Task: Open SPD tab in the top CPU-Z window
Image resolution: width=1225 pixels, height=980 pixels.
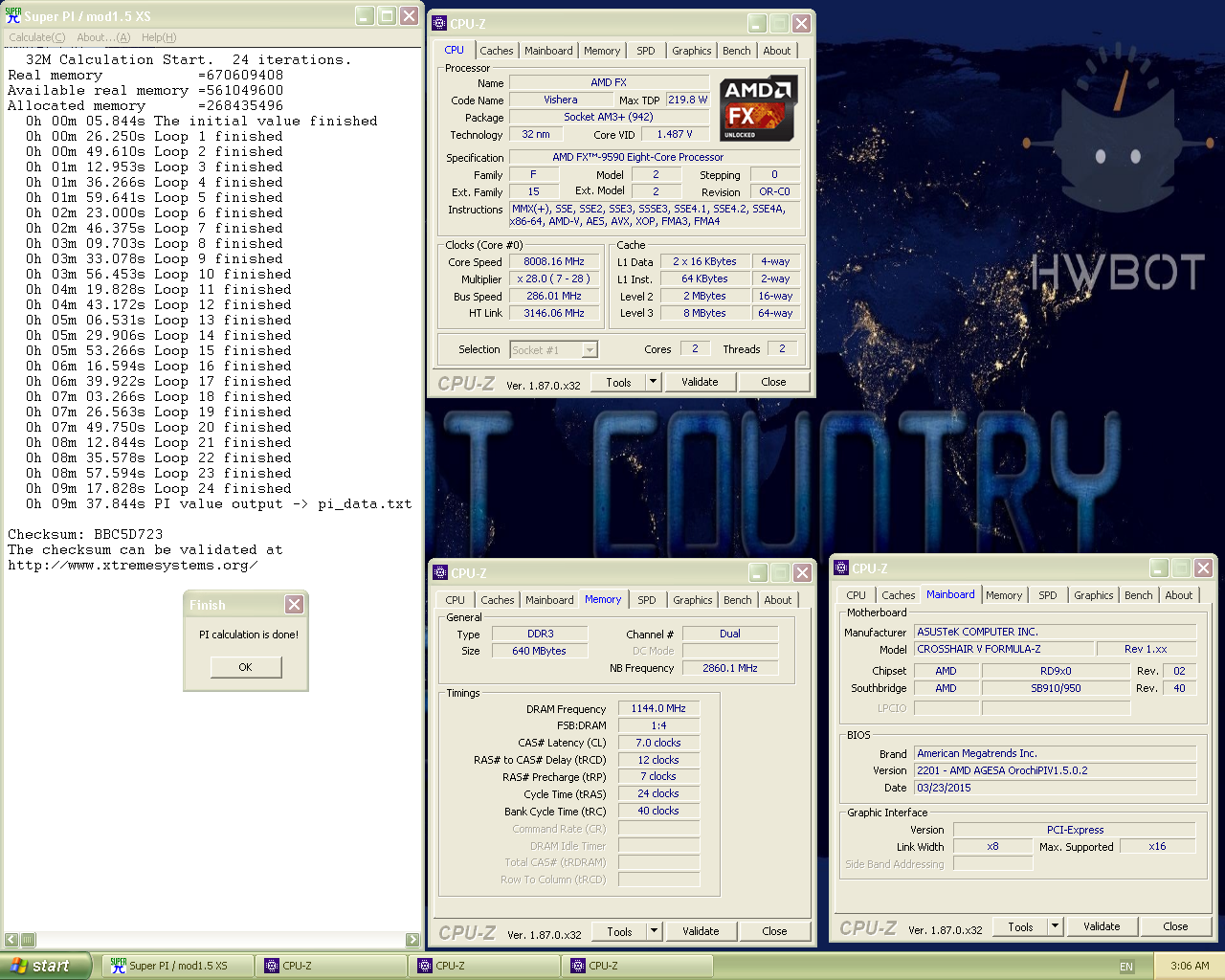Action: coord(646,51)
